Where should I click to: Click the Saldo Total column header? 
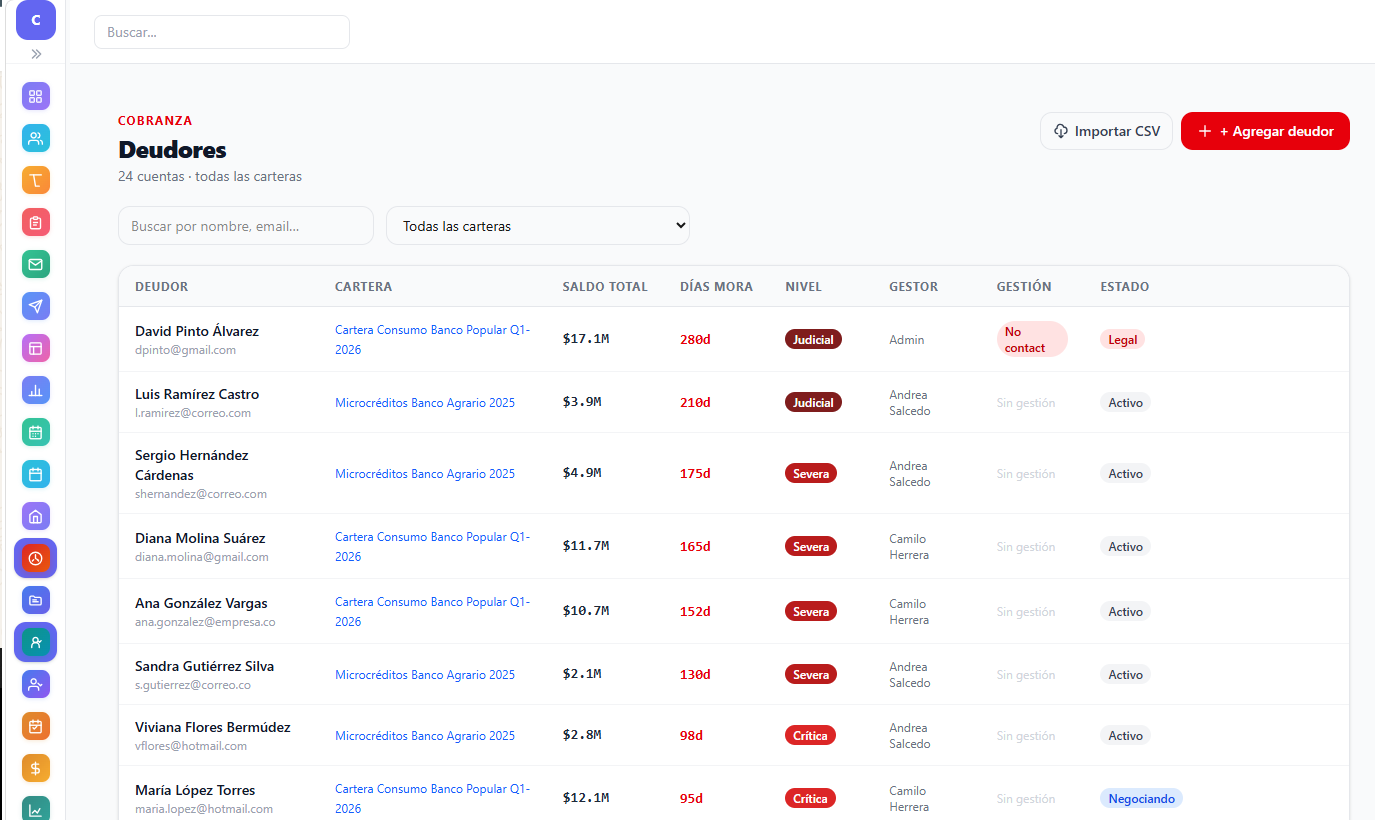(x=605, y=287)
